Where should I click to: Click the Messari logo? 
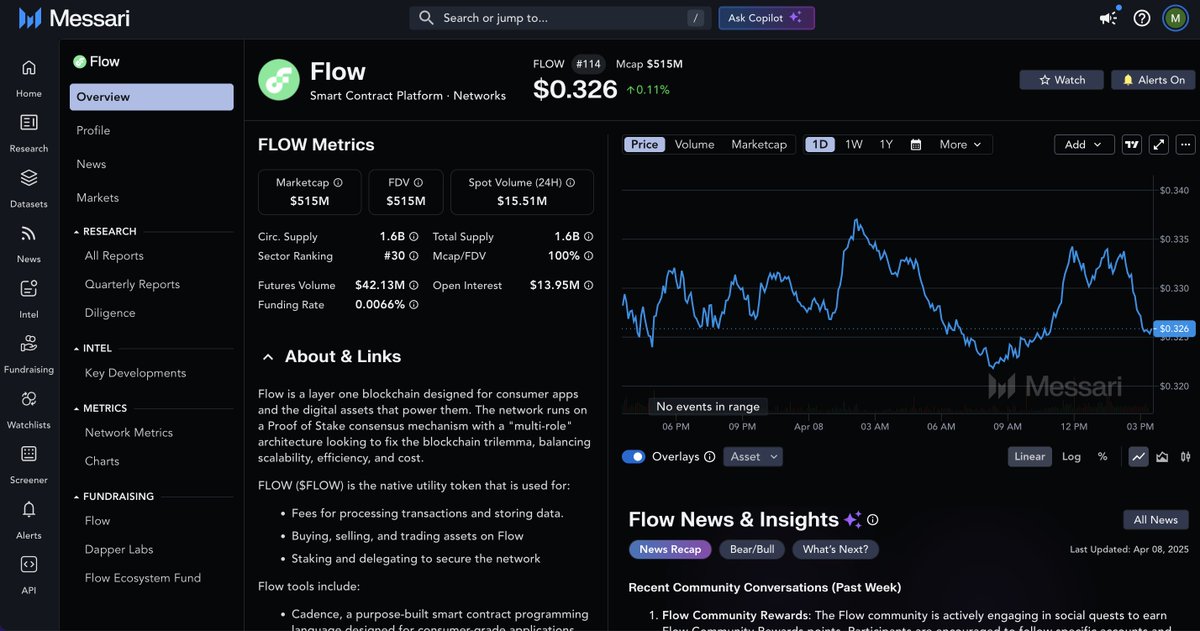74,18
